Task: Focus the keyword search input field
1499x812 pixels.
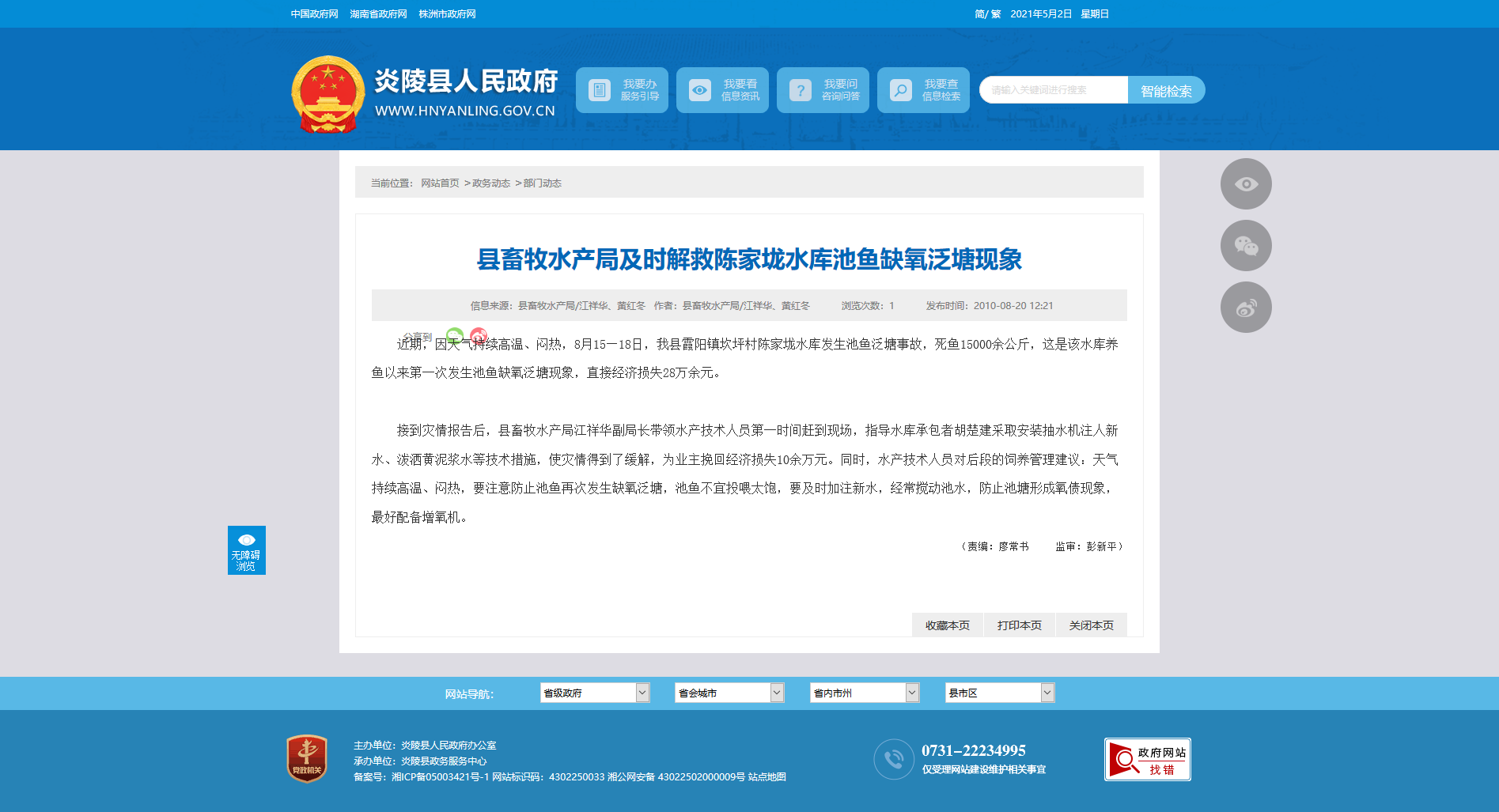Action: click(1054, 90)
